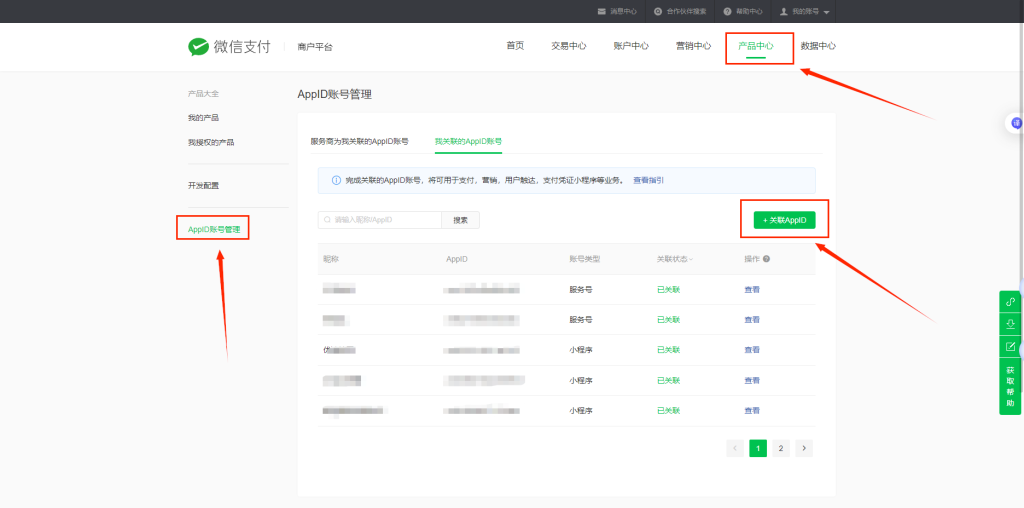Expand the 我的账号 dropdown arrow
Viewport: 1024px width, 508px height.
(x=826, y=12)
